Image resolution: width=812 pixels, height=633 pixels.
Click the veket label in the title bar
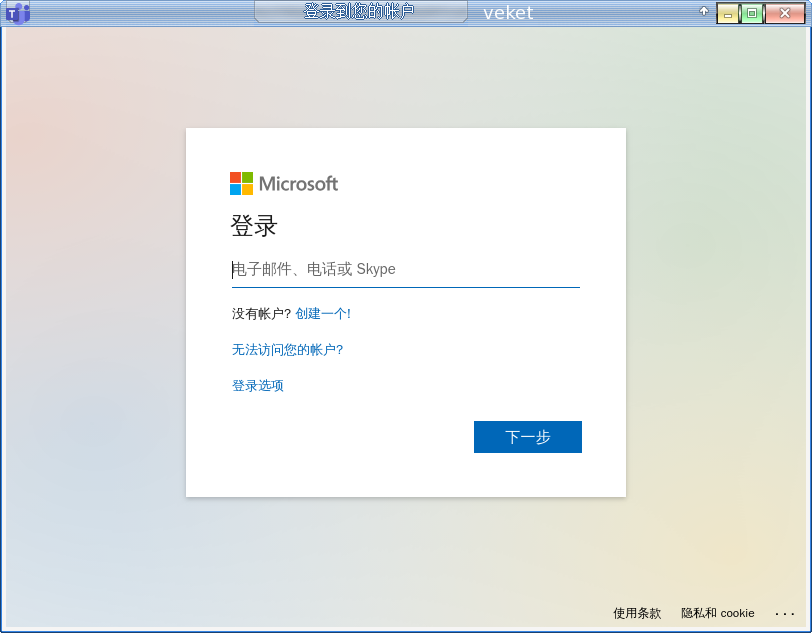[x=508, y=12]
